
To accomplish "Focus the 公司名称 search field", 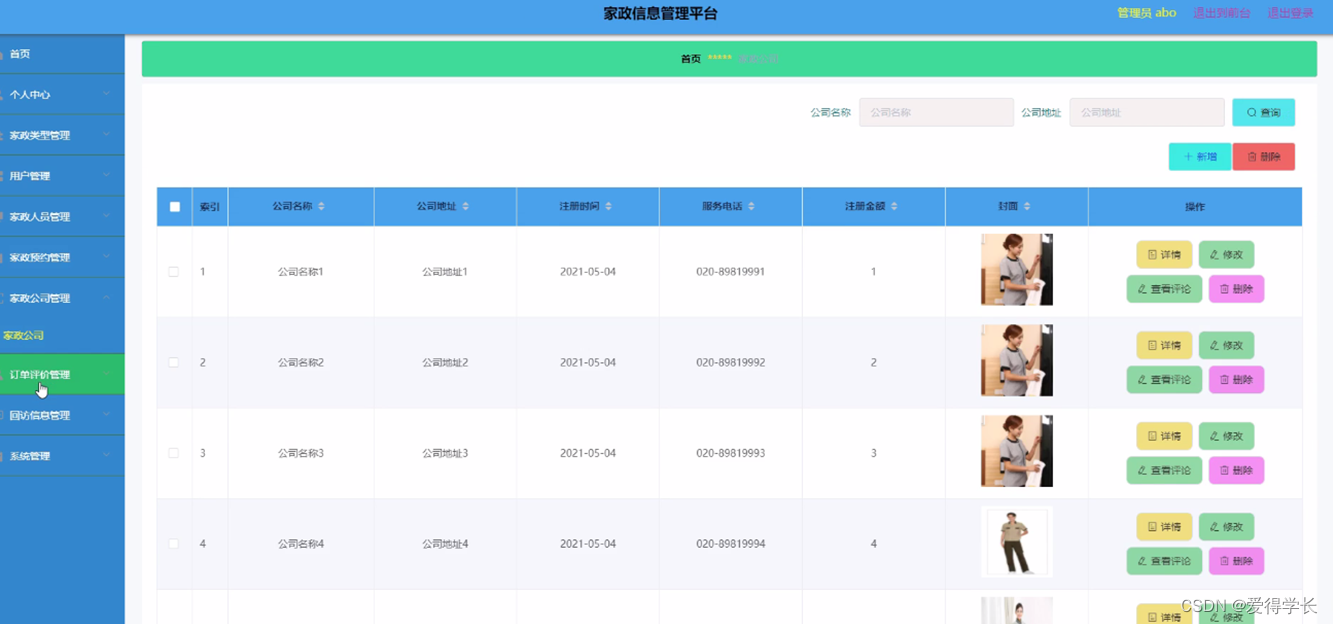I will click(936, 112).
